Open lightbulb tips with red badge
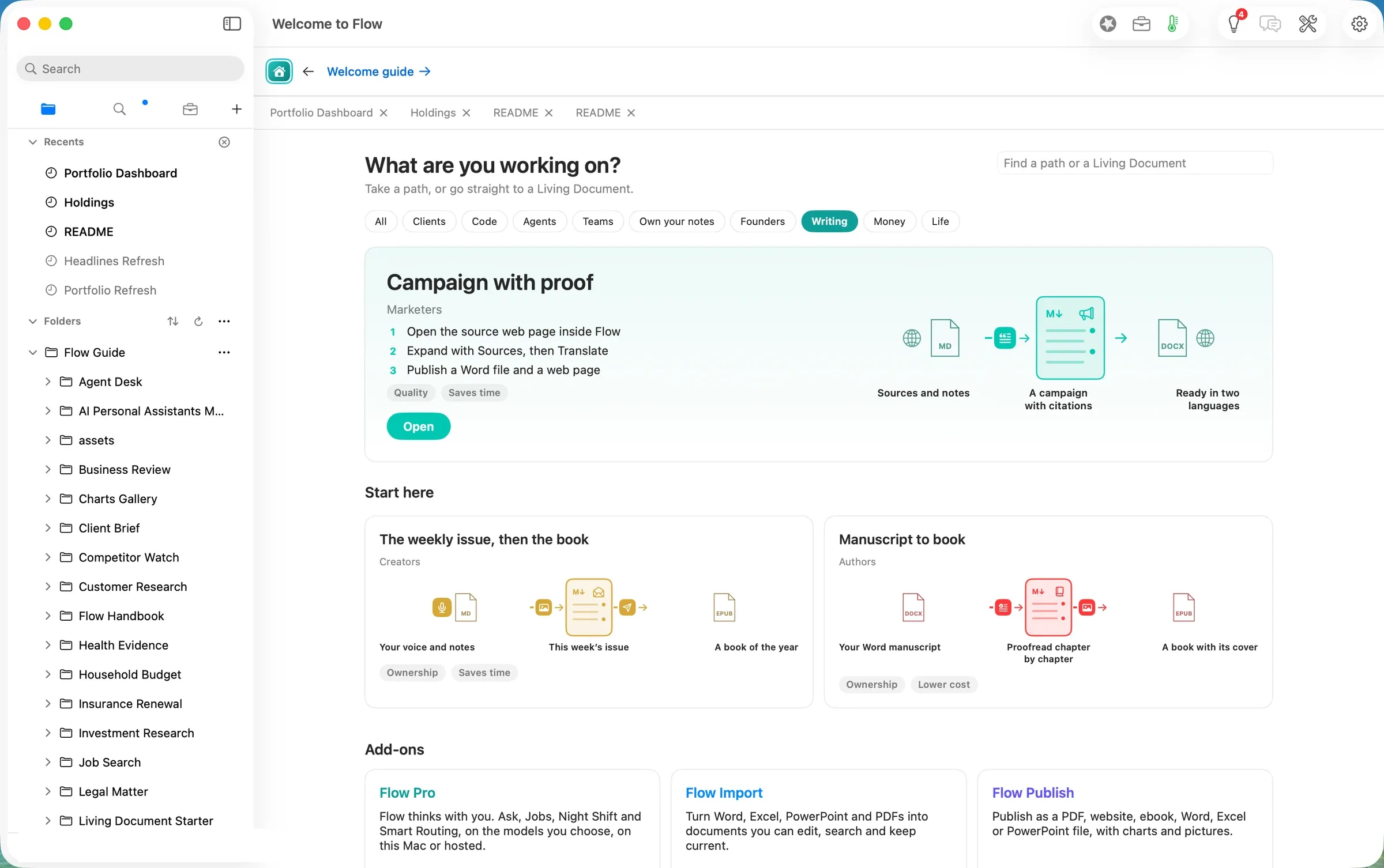This screenshot has height=868, width=1384. (1235, 24)
